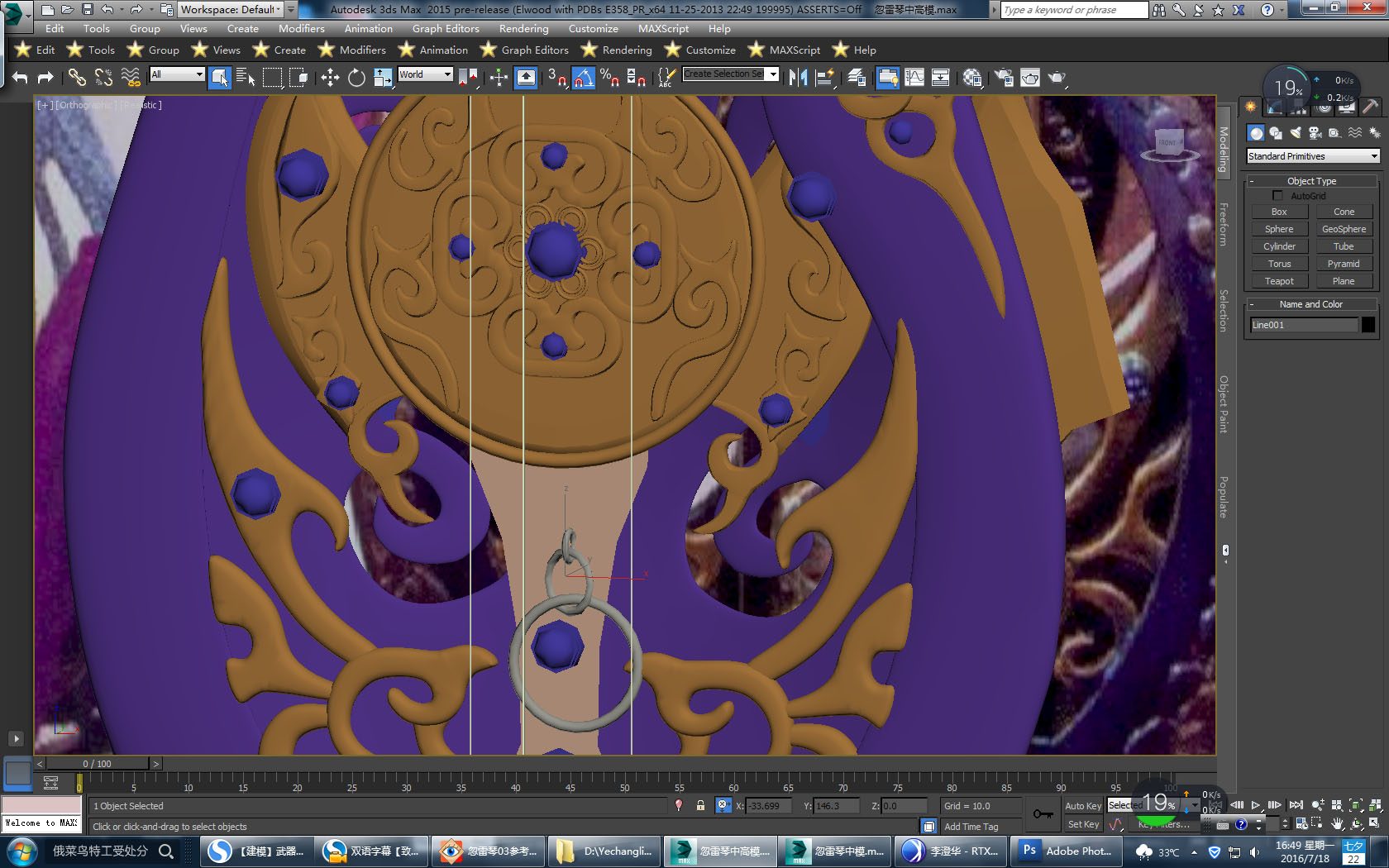Enable the AutoGrid checkbox
This screenshot has width=1389, height=868.
pyautogui.click(x=1277, y=196)
